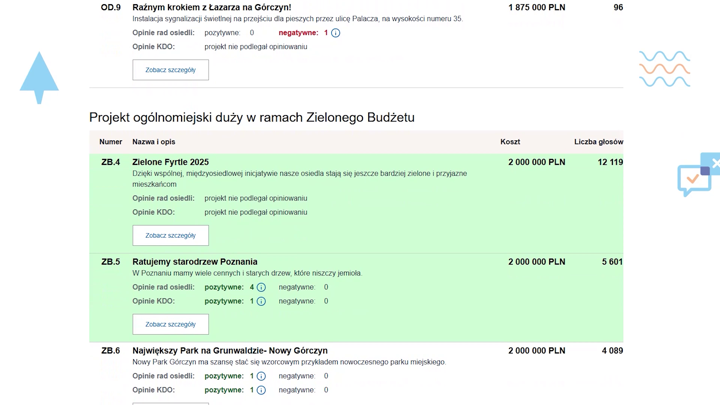Click info icon for ZB.6 opinie rad osiedli
Screen dimensions: 720x405
tap(261, 377)
